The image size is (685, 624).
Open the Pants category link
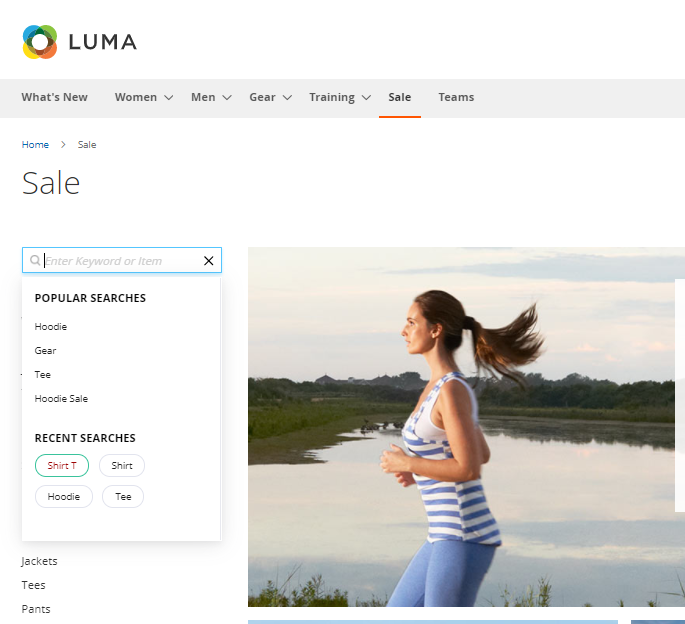(36, 609)
